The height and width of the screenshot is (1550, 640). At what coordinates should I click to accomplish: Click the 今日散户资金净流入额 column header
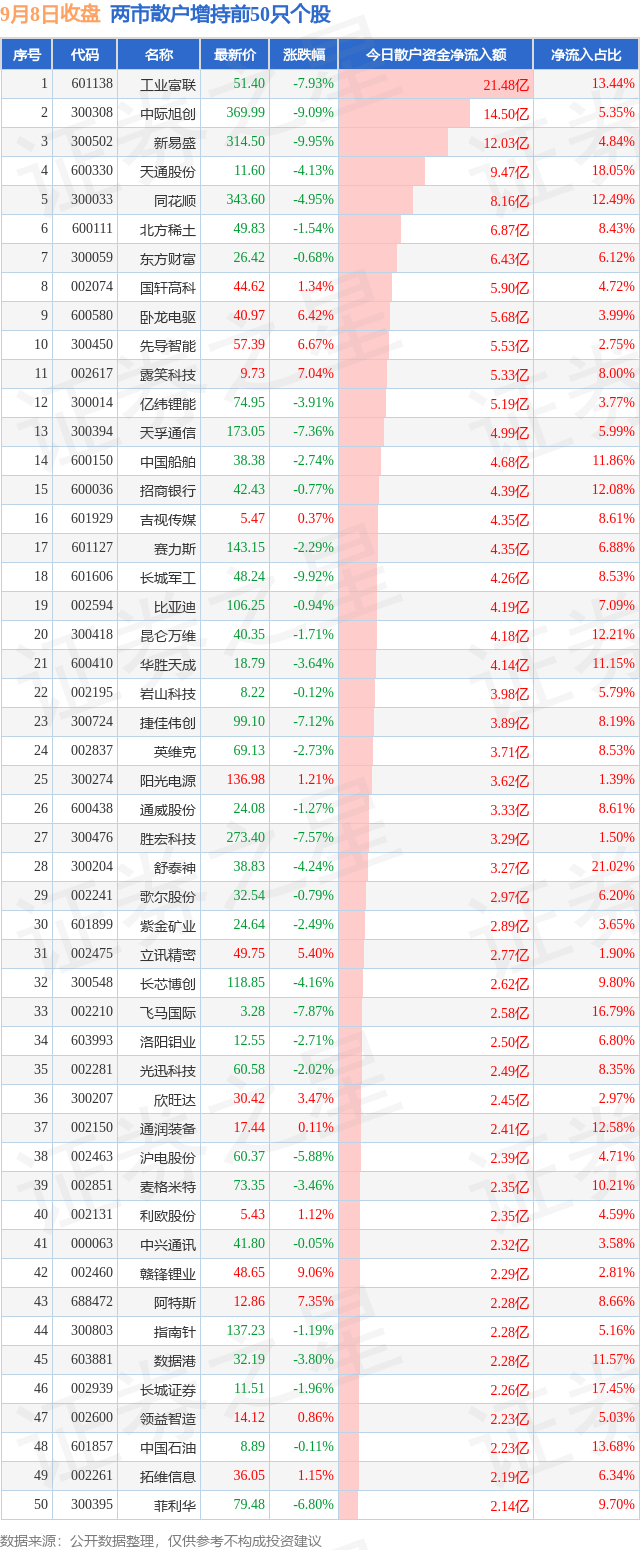point(435,55)
